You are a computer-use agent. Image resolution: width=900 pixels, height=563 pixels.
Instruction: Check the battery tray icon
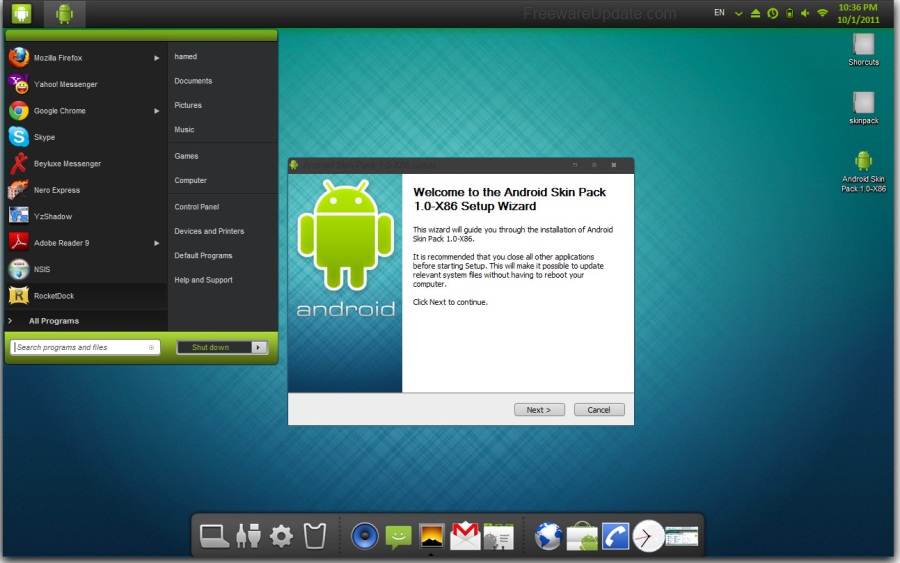[x=789, y=13]
